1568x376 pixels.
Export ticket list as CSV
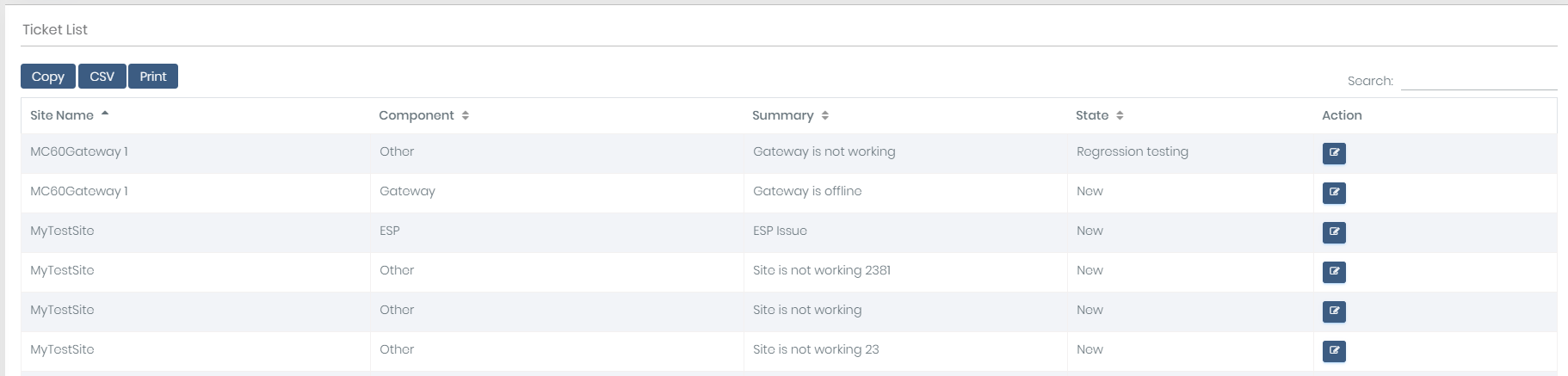pyautogui.click(x=102, y=77)
